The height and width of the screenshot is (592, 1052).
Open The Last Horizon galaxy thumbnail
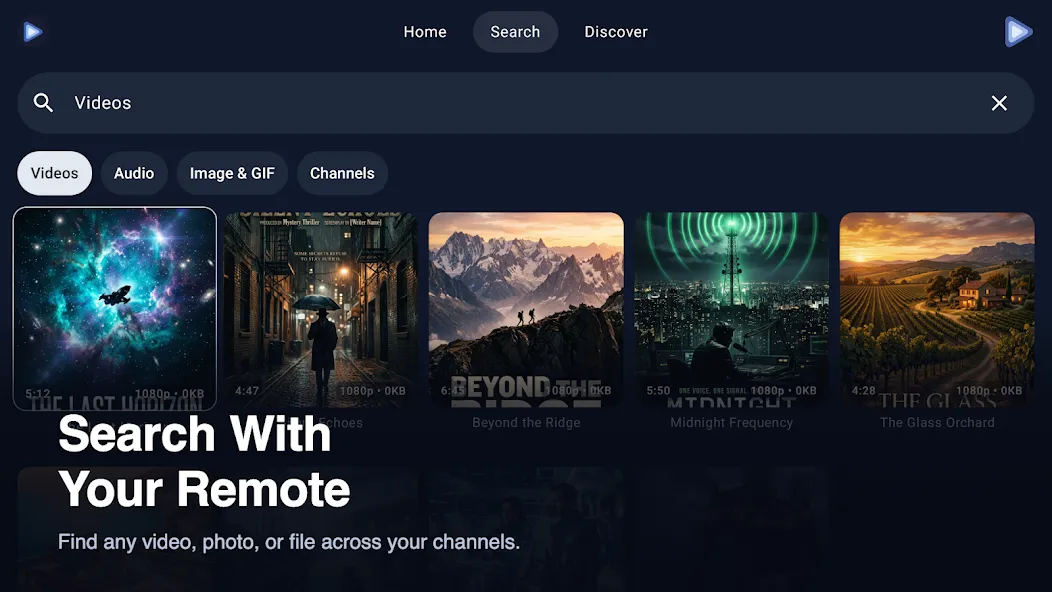click(x=115, y=308)
